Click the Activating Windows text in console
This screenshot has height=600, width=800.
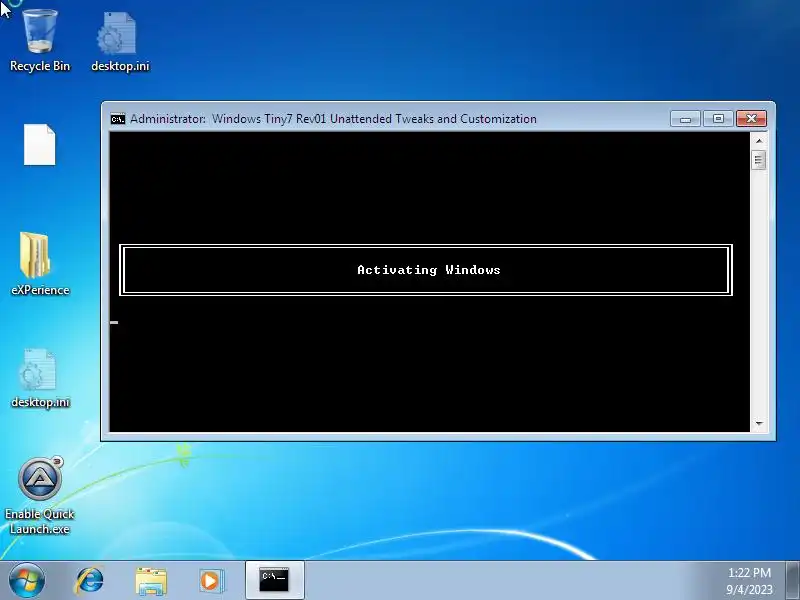(429, 270)
